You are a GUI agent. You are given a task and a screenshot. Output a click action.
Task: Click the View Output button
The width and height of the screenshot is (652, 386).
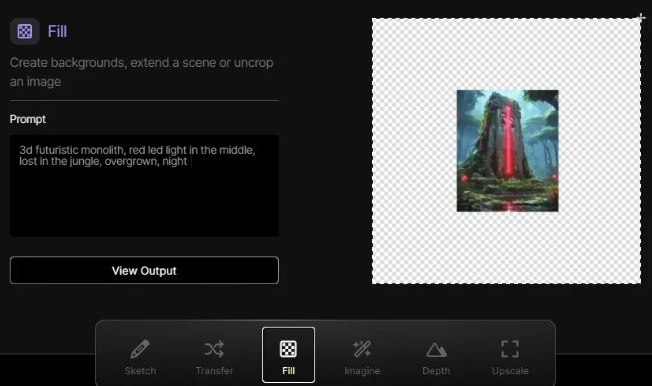(x=144, y=270)
